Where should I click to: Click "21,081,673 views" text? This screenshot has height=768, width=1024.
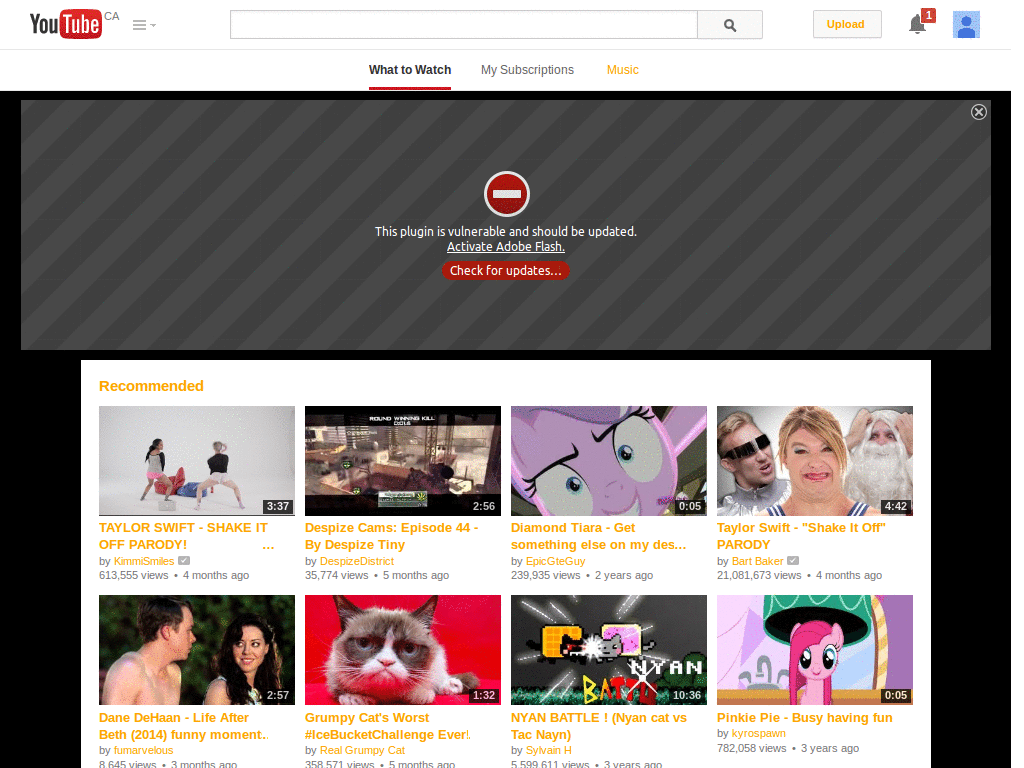coord(759,575)
